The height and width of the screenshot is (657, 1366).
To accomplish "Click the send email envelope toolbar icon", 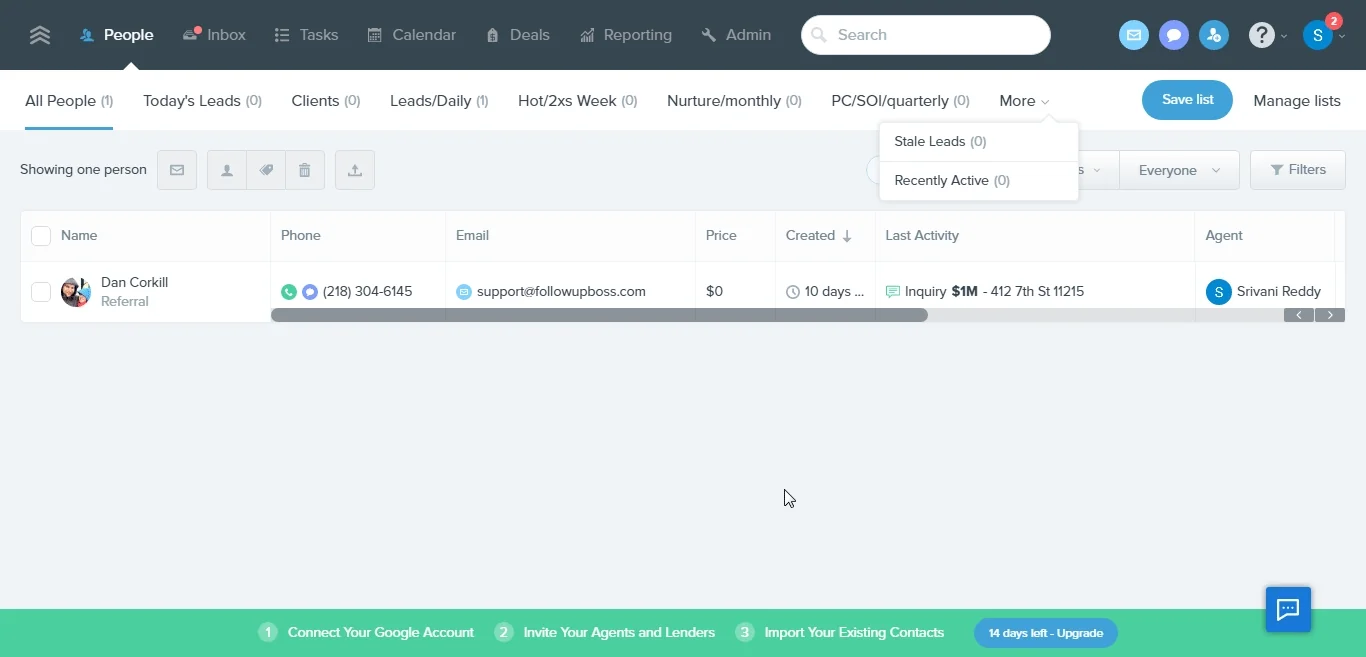I will [x=177, y=170].
